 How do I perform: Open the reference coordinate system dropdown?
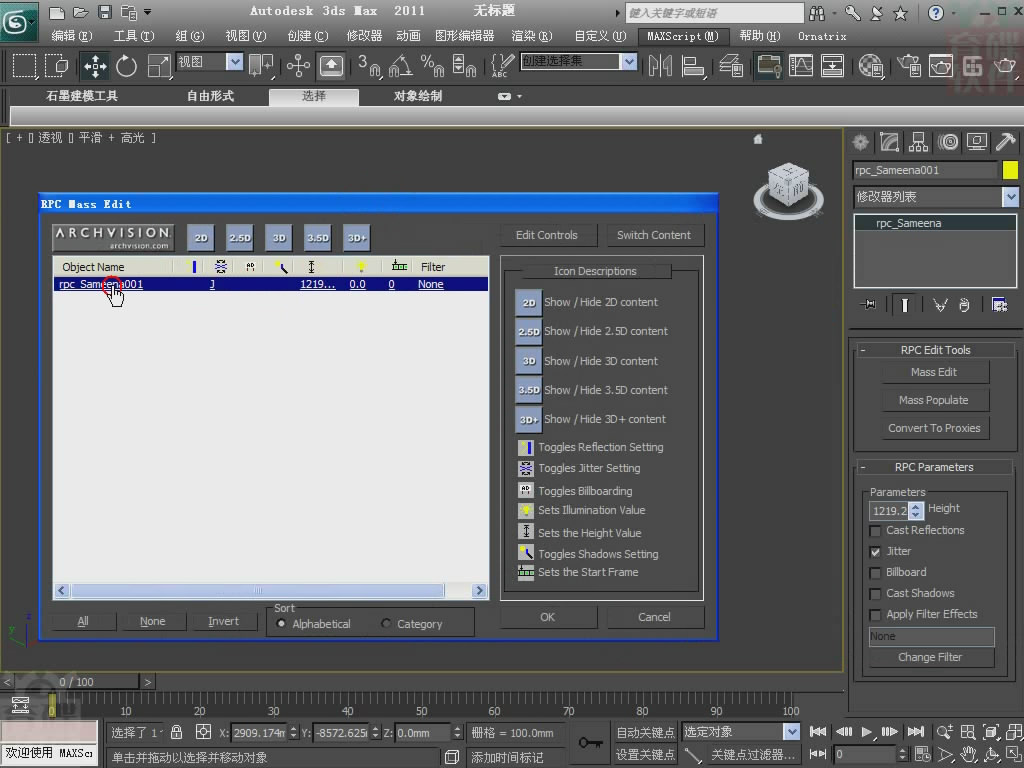coord(234,62)
